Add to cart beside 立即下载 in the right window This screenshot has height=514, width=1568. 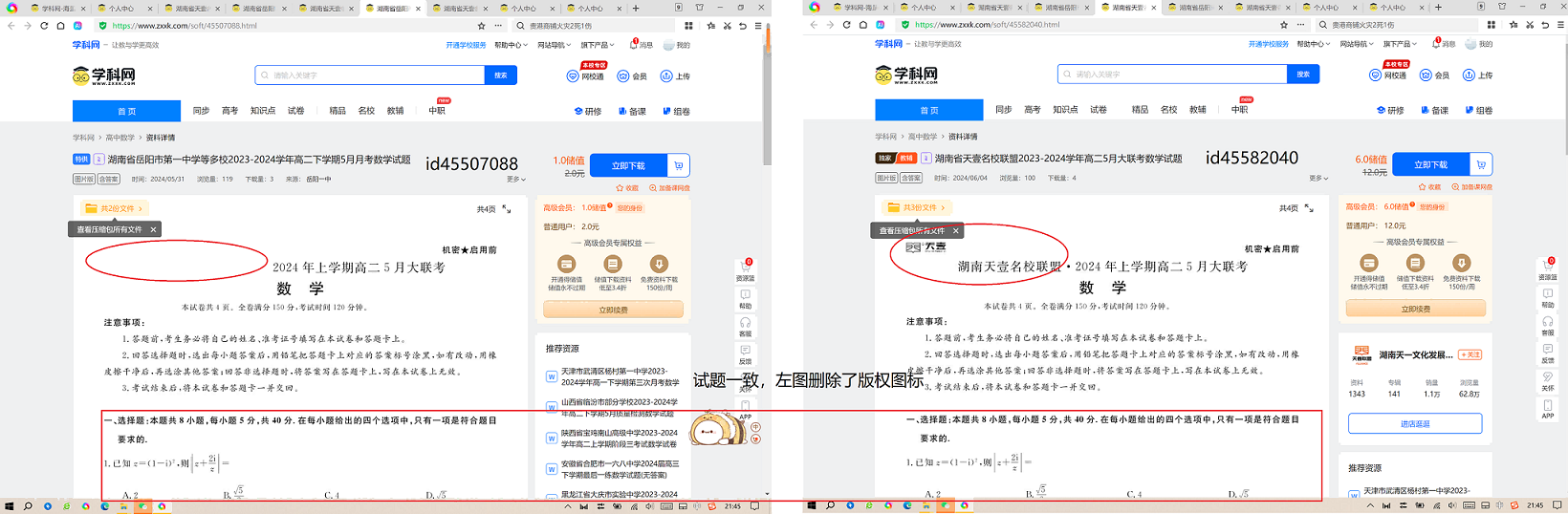tap(1481, 164)
